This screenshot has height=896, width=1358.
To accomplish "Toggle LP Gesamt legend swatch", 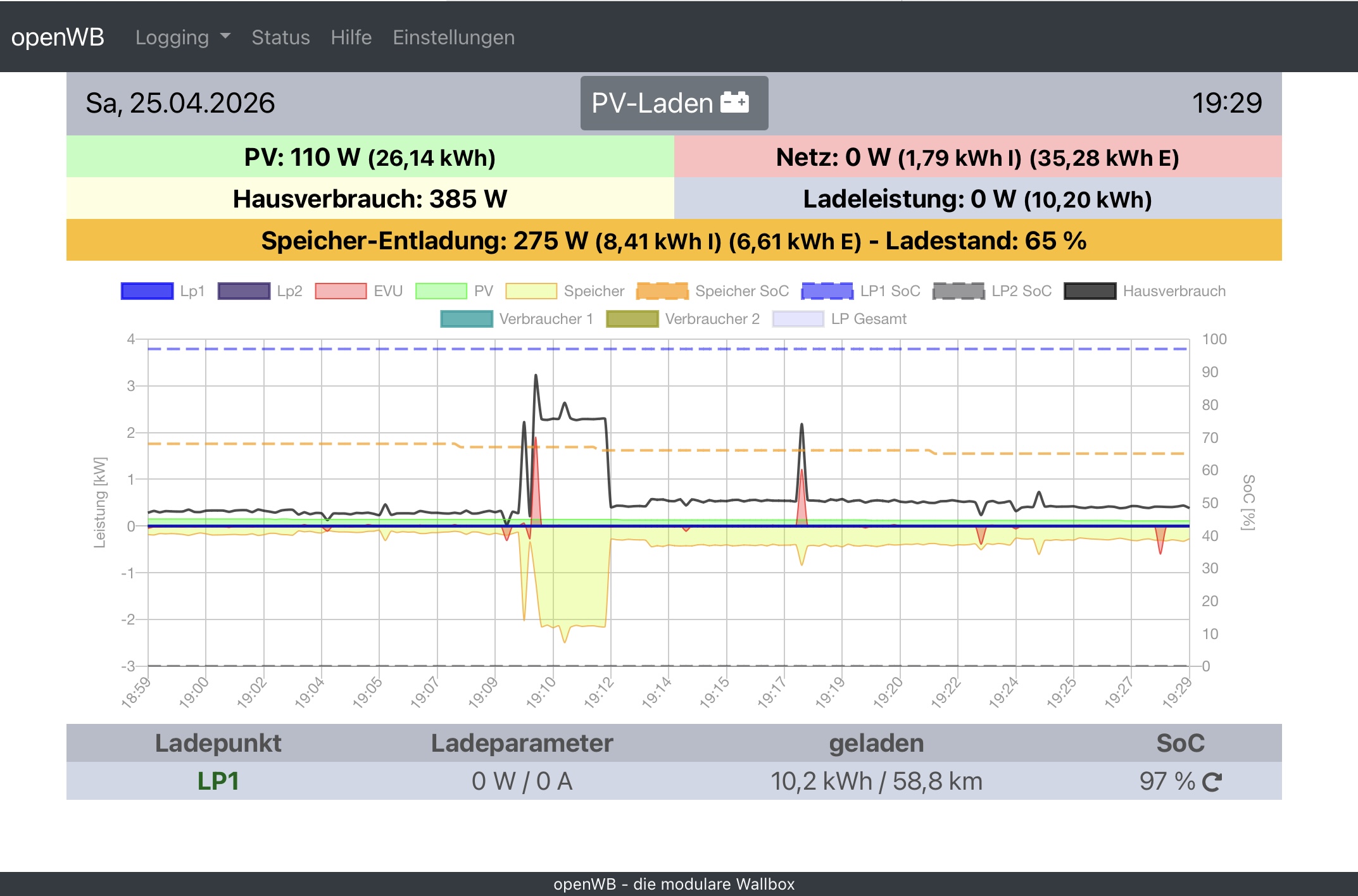I will pos(798,319).
